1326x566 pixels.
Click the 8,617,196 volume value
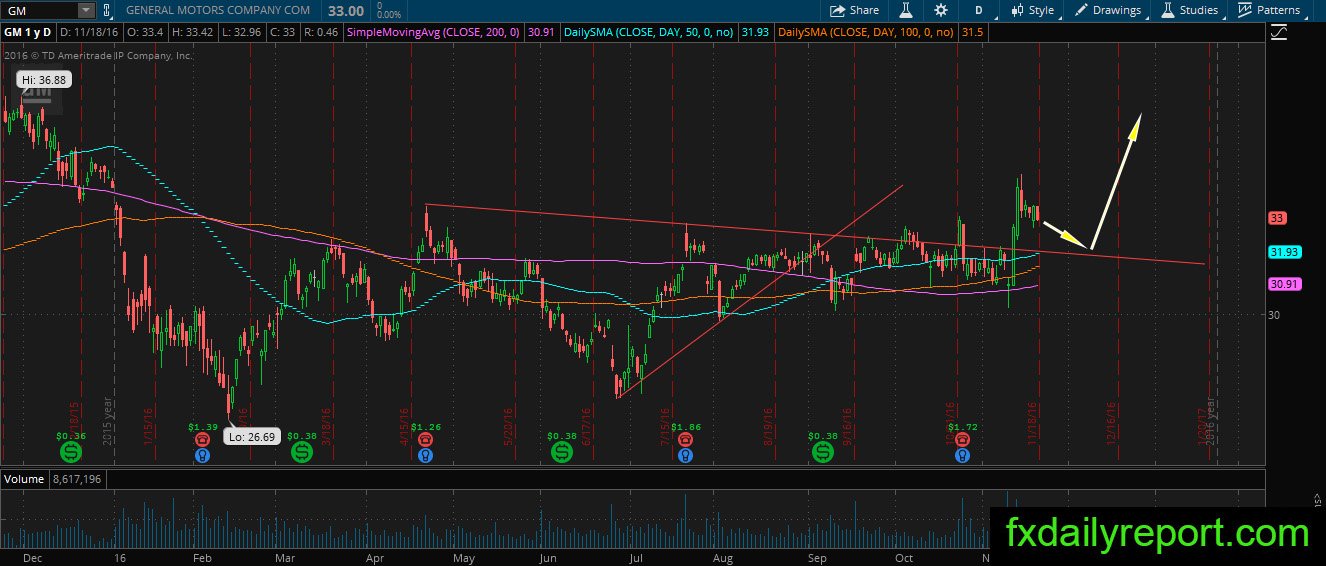click(x=75, y=480)
